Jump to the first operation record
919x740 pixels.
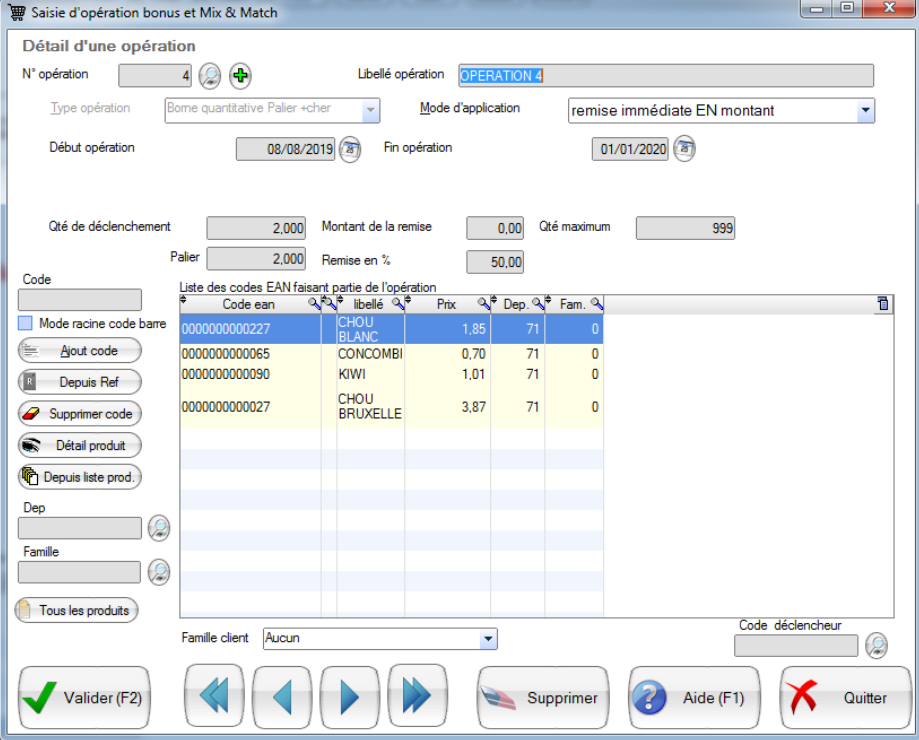pyautogui.click(x=215, y=697)
